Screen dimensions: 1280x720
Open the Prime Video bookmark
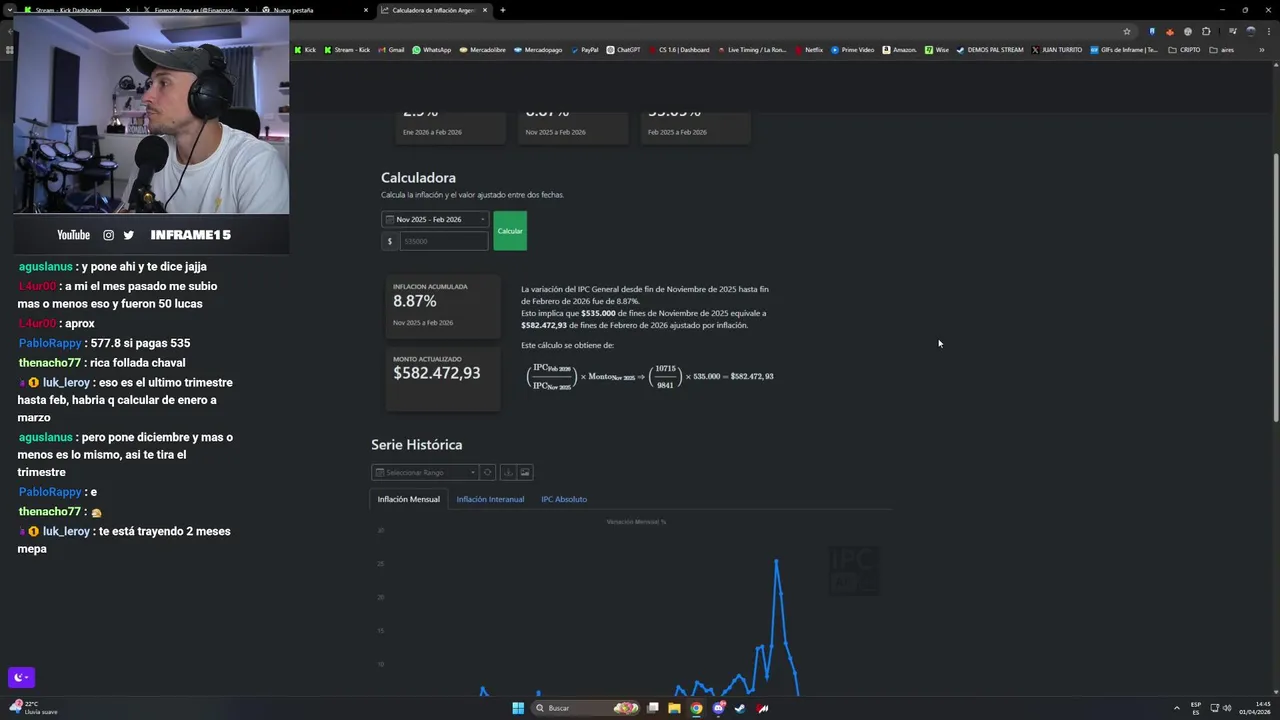pyautogui.click(x=853, y=49)
